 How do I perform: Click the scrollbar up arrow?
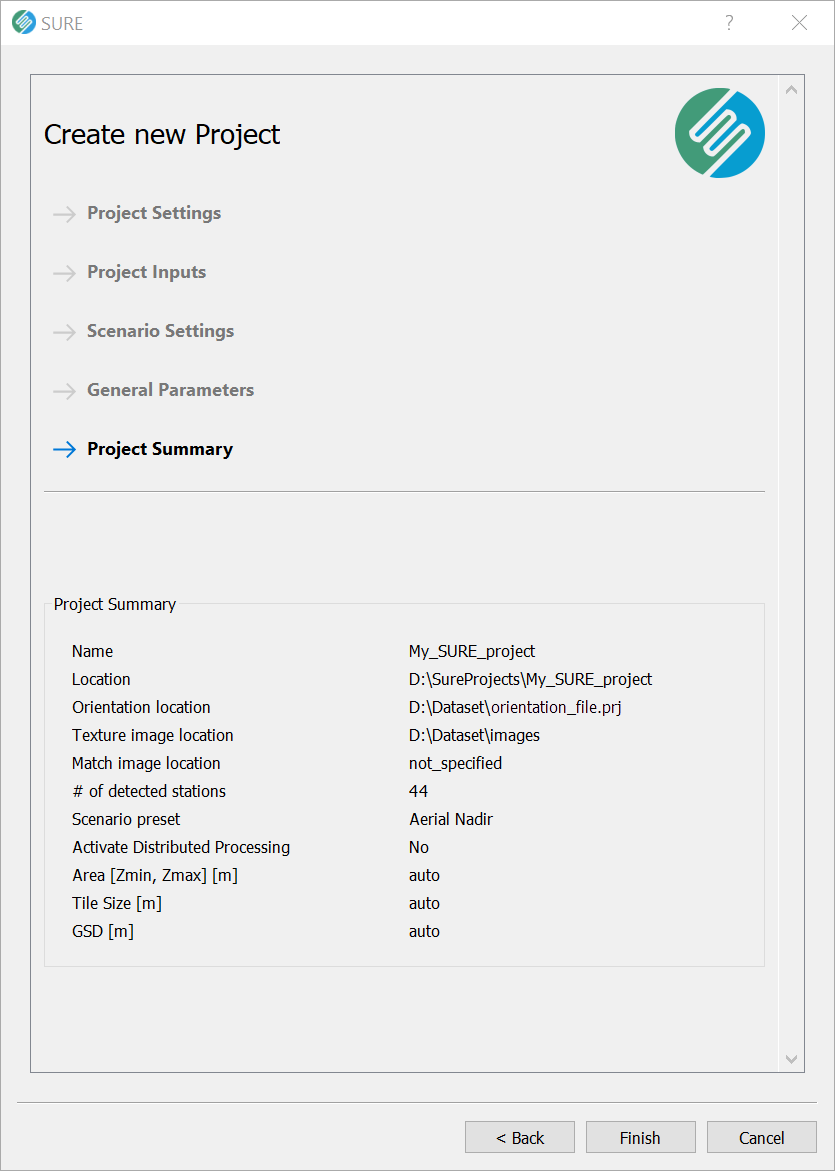[x=792, y=90]
